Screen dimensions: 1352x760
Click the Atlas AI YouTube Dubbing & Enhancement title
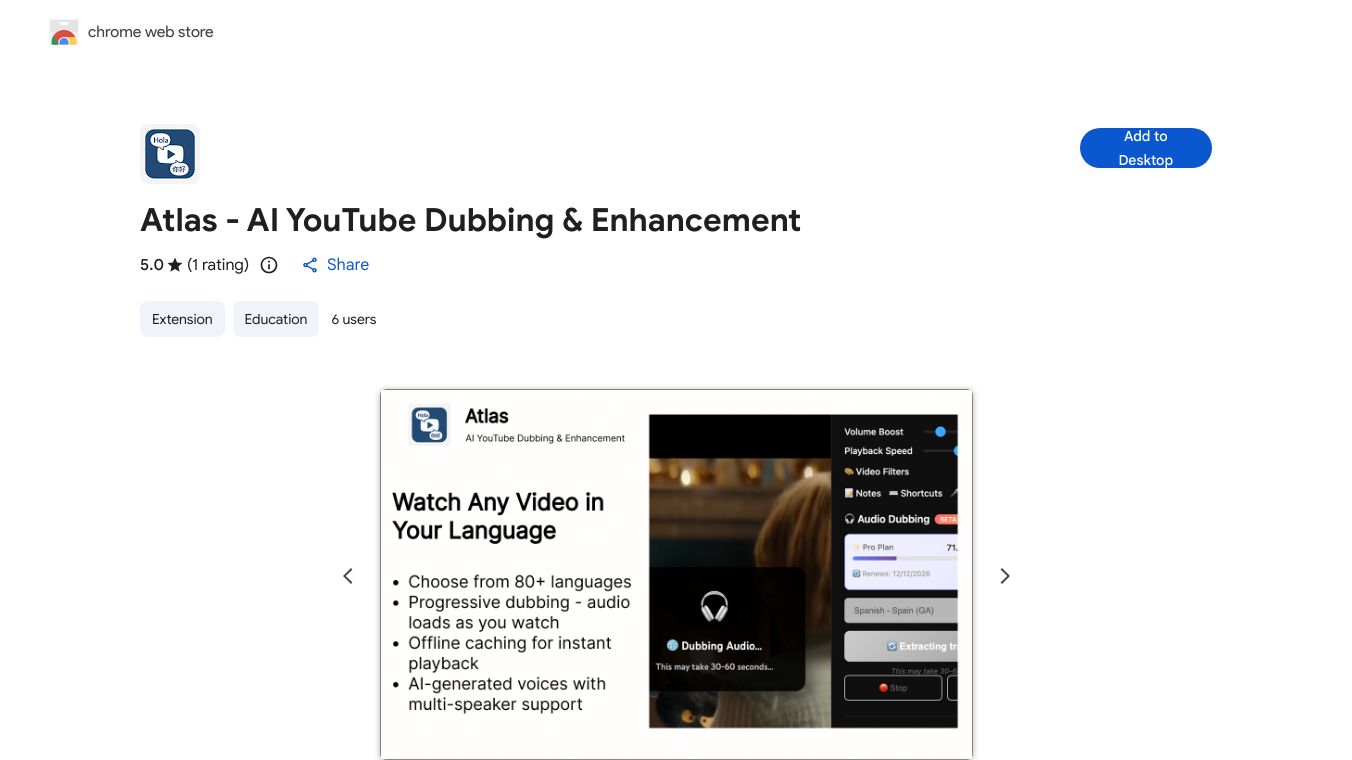click(470, 220)
